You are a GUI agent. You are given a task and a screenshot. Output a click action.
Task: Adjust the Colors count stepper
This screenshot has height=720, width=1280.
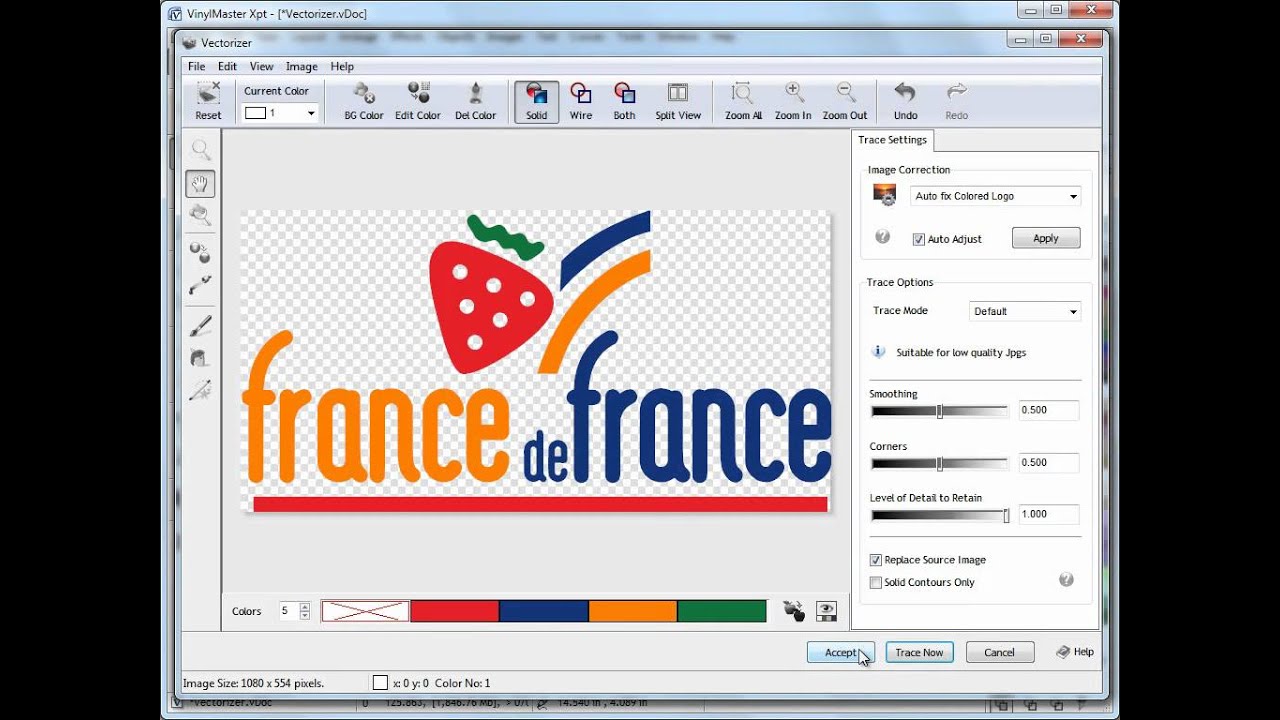point(305,611)
